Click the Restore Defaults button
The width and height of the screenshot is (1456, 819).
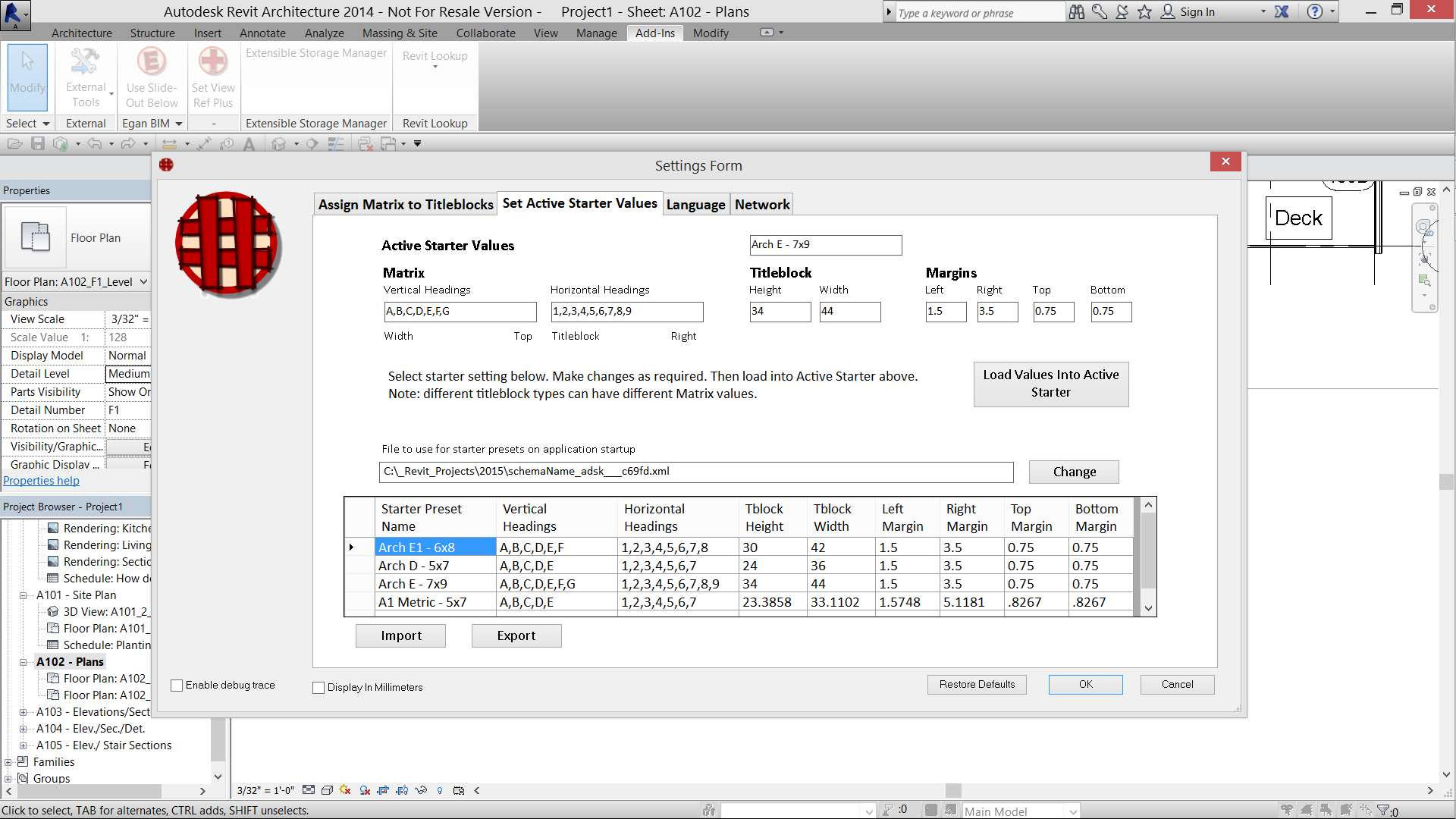pyautogui.click(x=977, y=685)
